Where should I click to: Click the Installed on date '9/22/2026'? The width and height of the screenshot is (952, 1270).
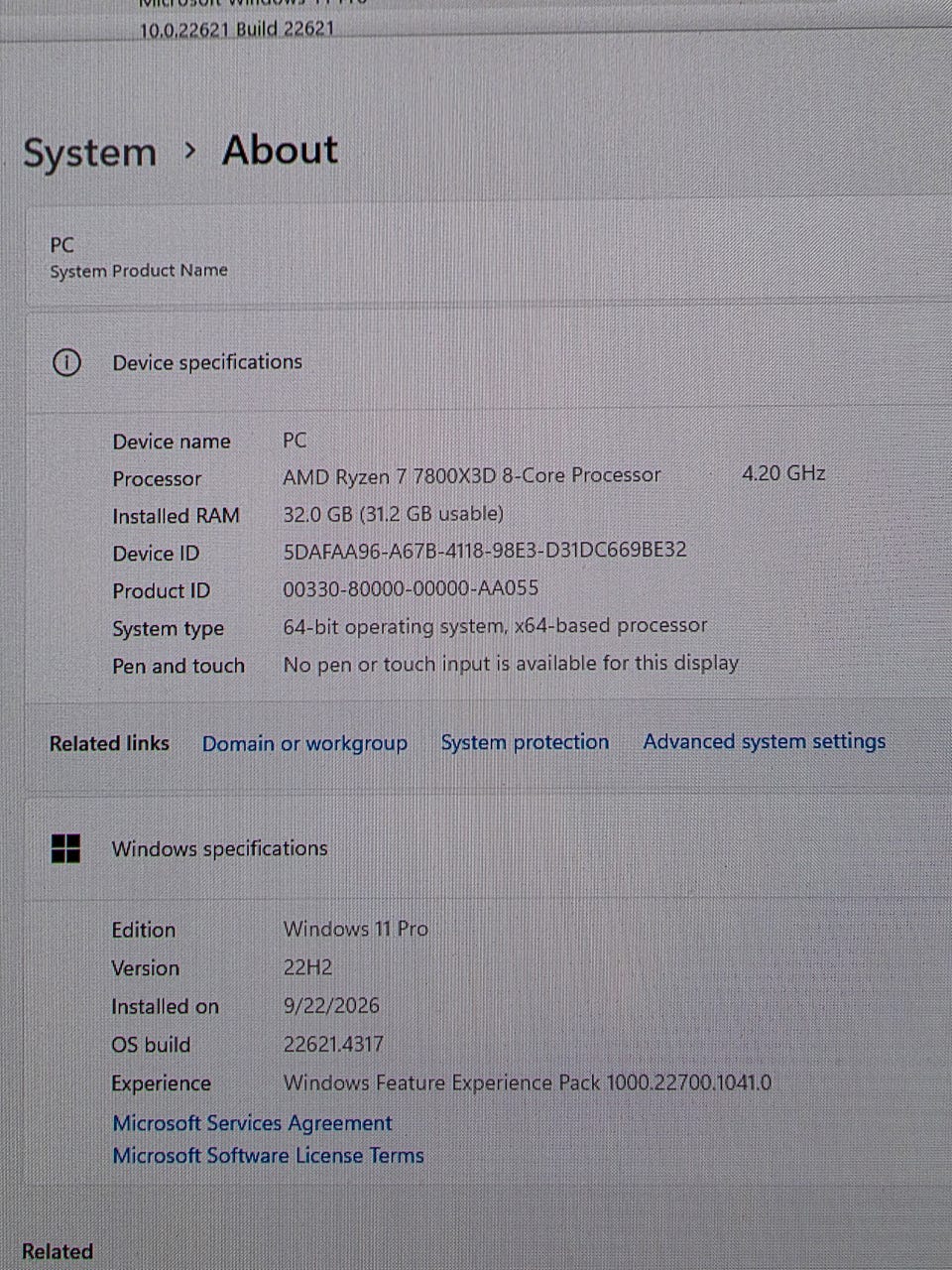pos(331,1005)
